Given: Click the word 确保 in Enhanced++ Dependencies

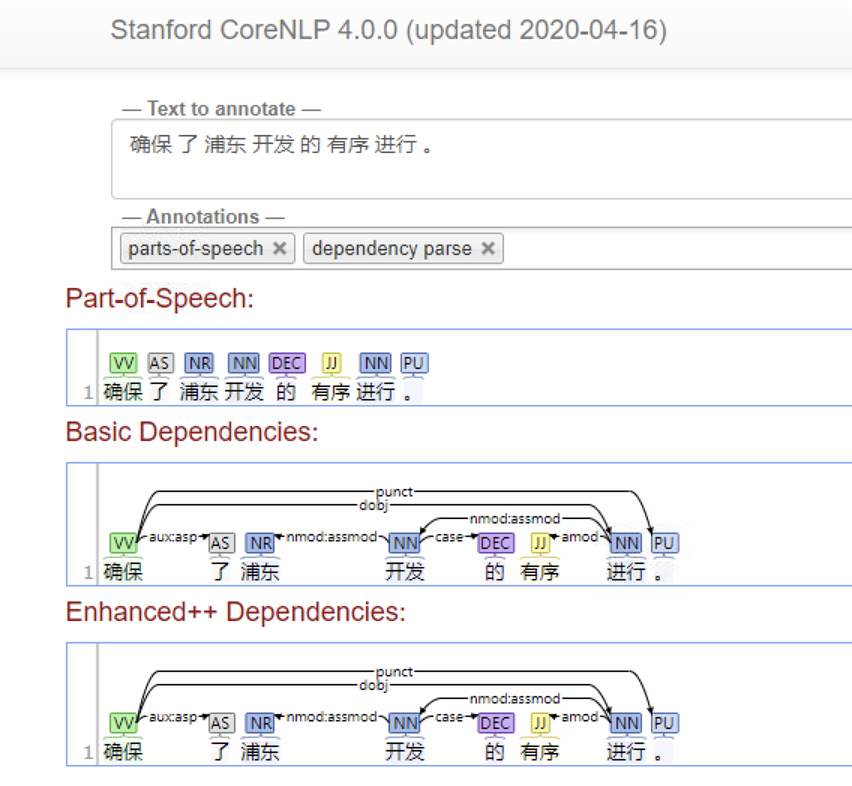Looking at the screenshot, I should click(x=123, y=751).
